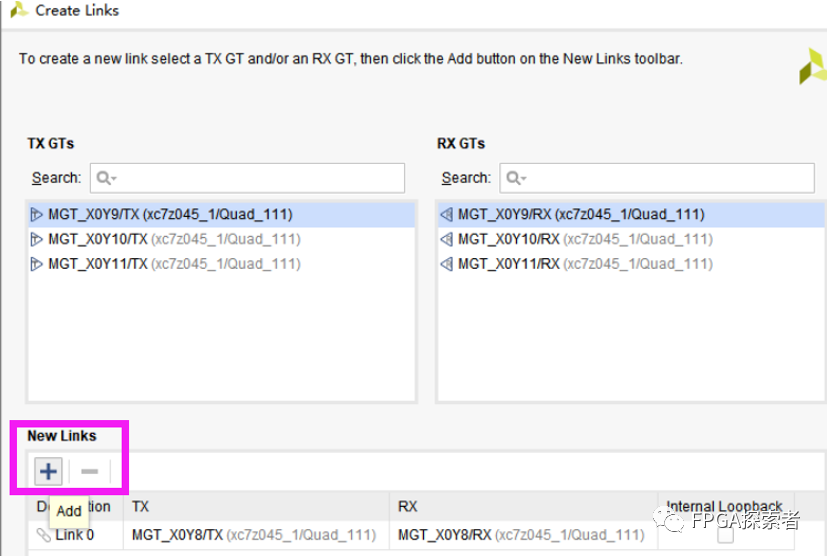Click into the RX GTs search field

670,178
